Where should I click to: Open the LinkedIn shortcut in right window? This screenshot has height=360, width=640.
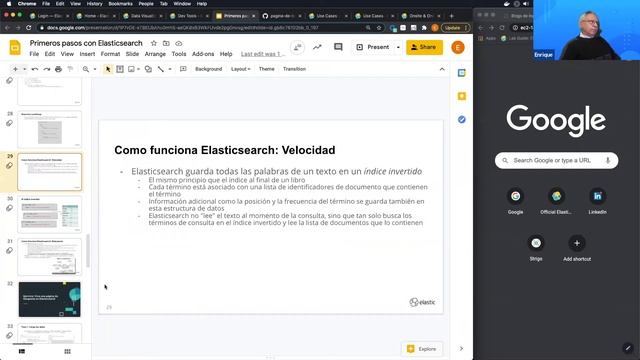597,201
